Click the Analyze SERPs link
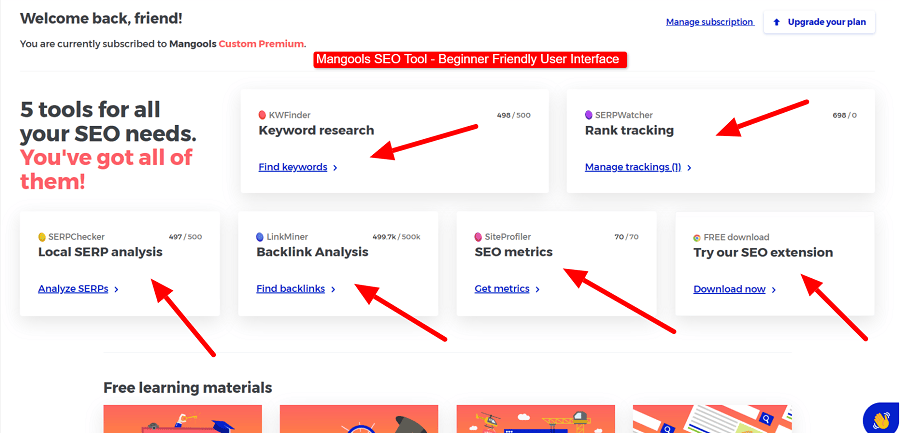 [x=73, y=289]
